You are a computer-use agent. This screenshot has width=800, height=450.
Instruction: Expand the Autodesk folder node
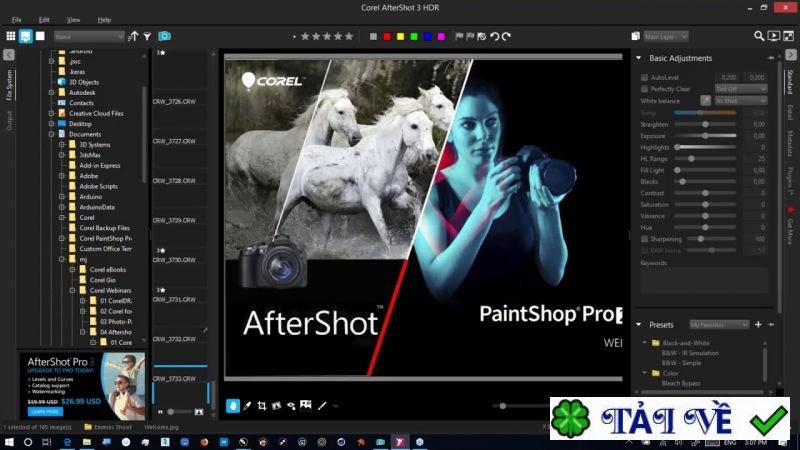click(x=52, y=92)
